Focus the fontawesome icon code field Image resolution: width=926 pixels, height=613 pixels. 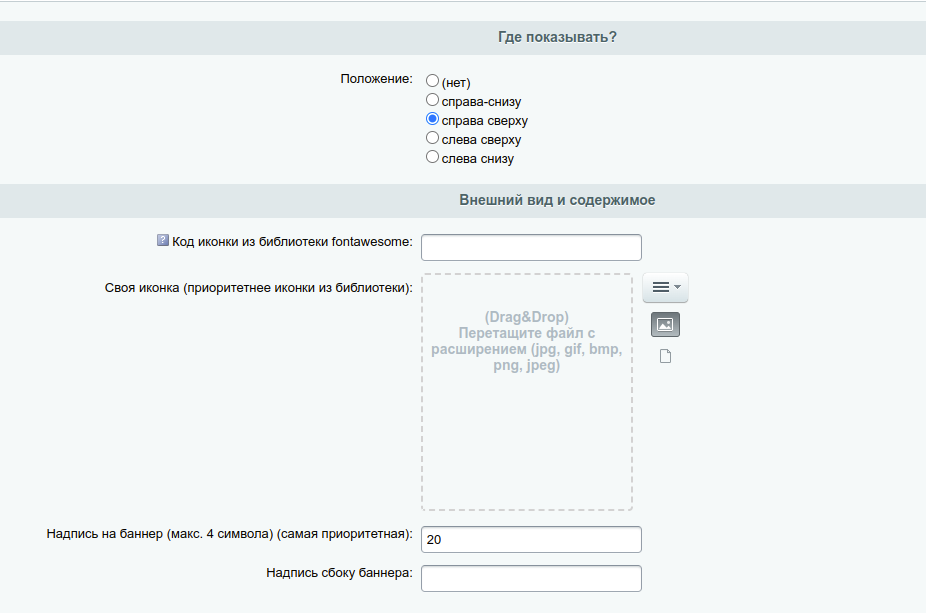[x=532, y=247]
